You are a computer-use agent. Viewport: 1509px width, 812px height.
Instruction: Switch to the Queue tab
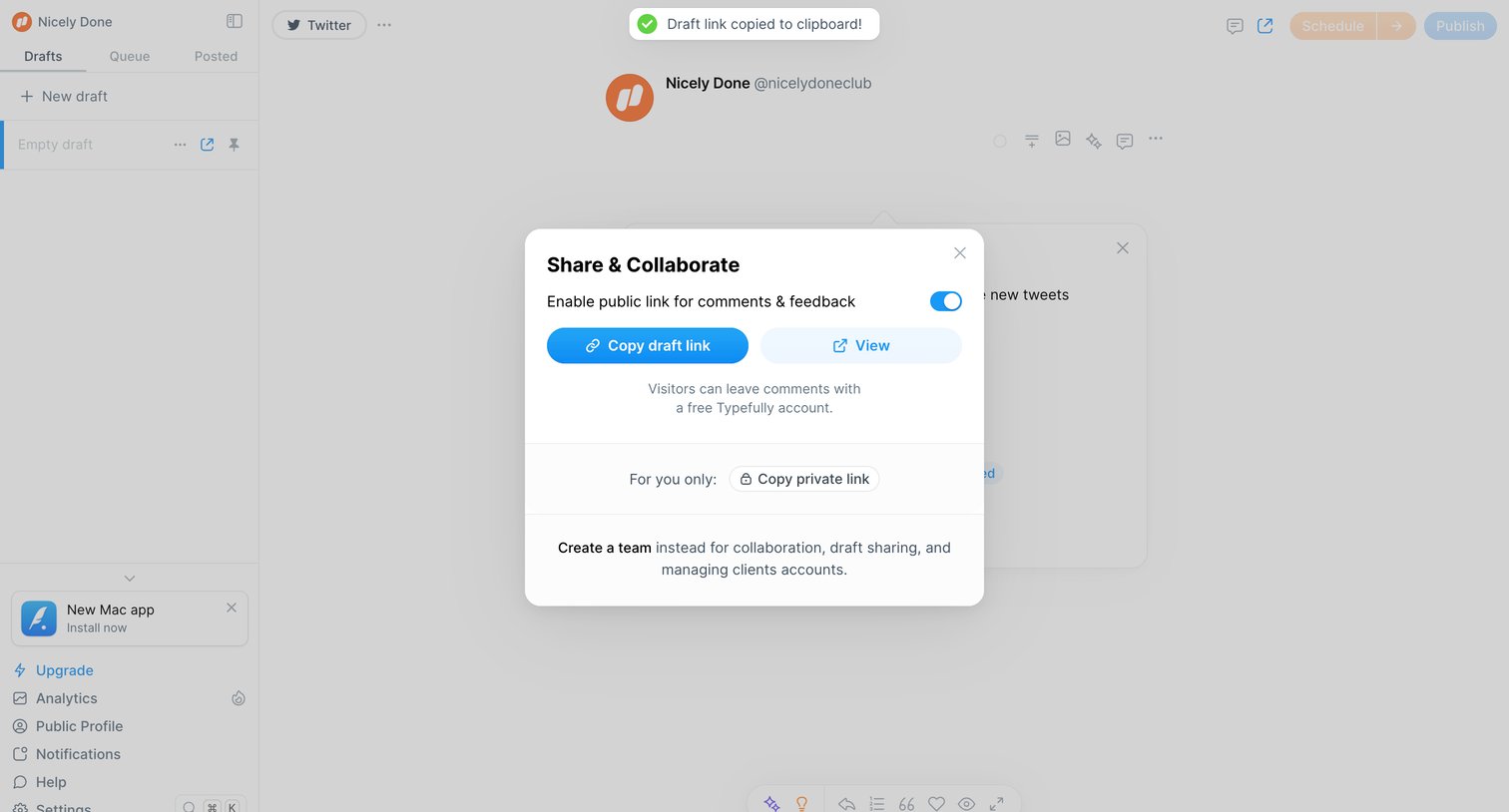click(130, 56)
